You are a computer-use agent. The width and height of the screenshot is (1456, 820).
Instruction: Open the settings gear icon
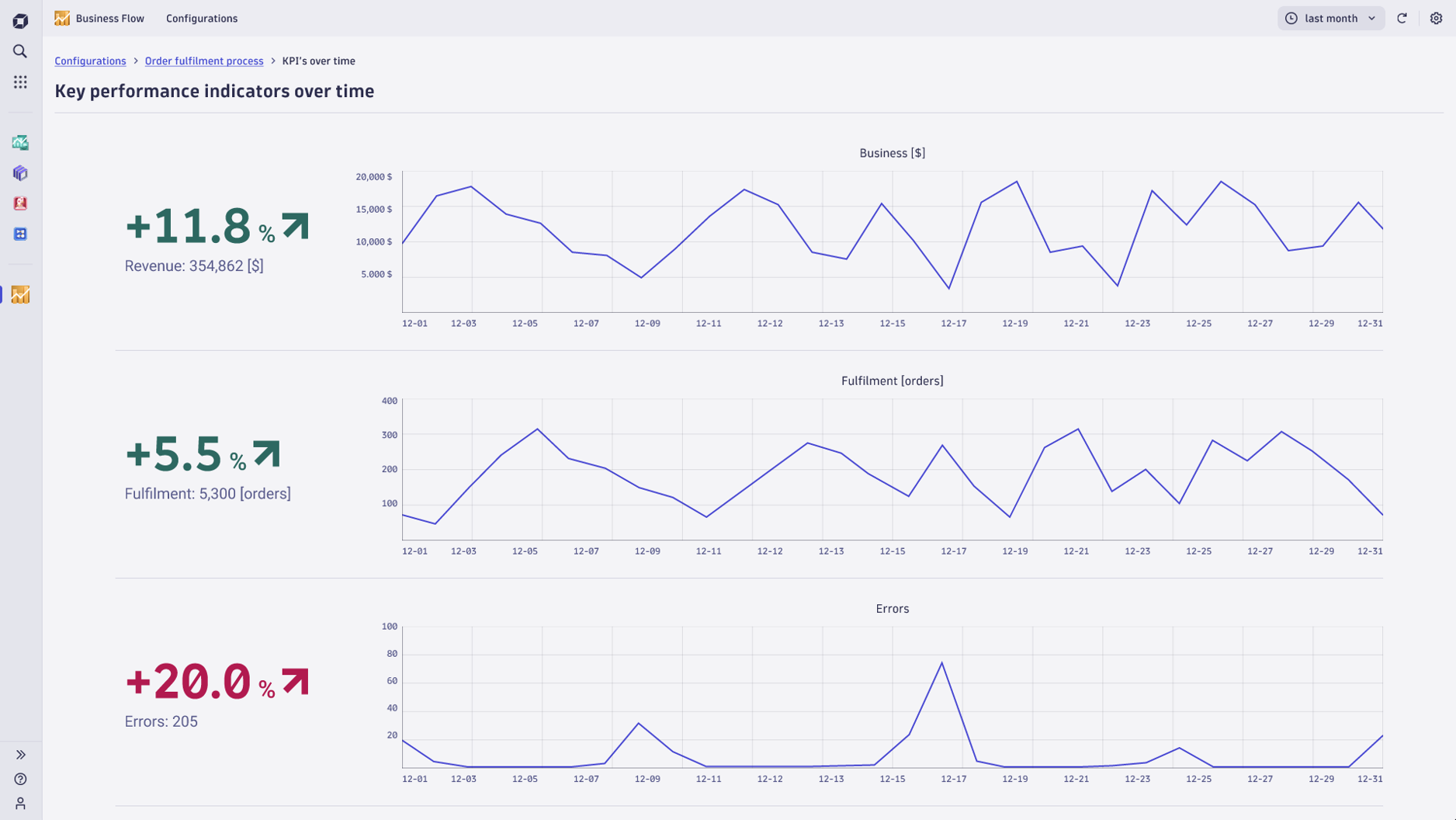coord(1436,18)
